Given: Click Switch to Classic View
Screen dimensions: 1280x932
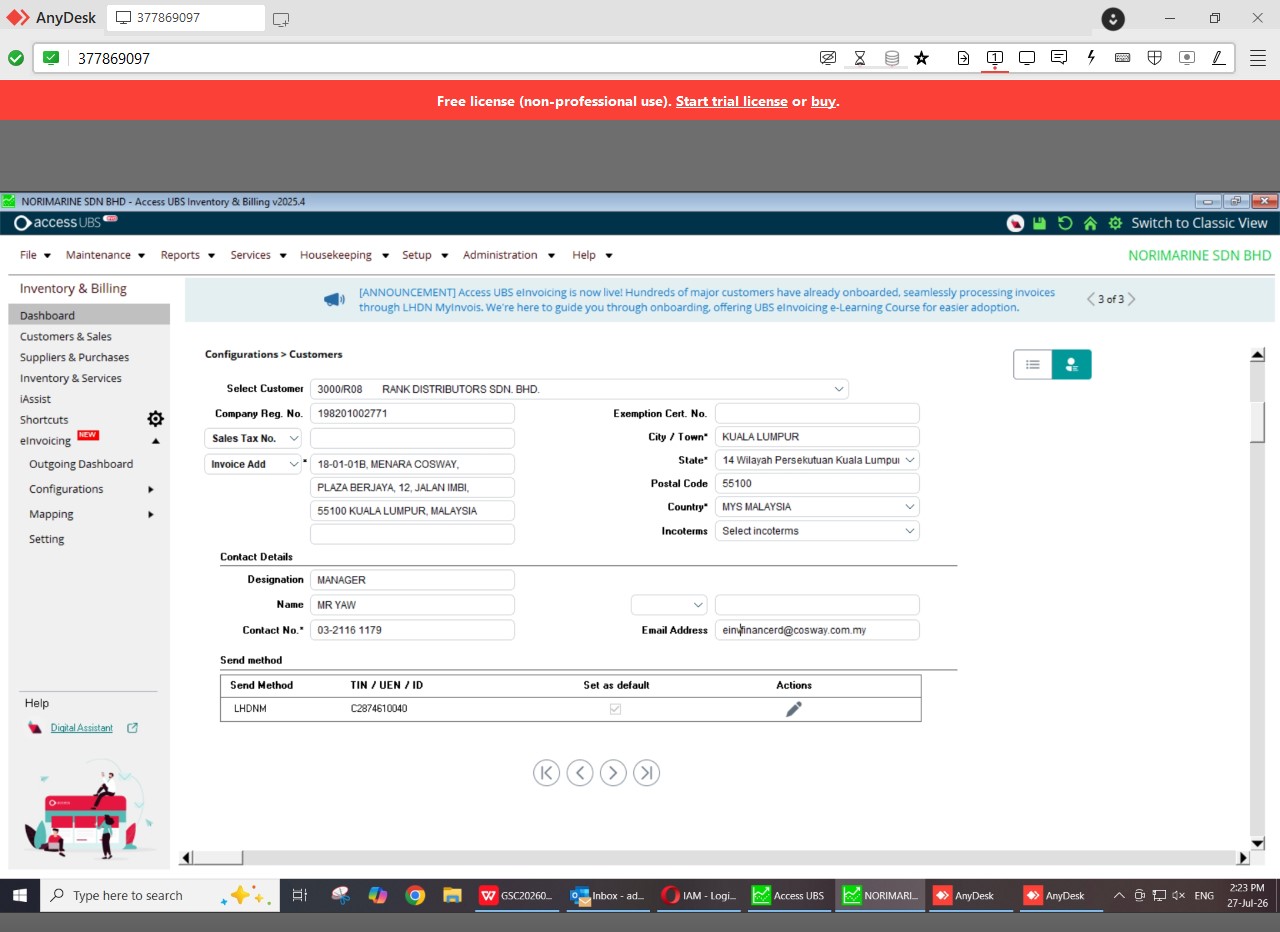Looking at the screenshot, I should [1199, 223].
